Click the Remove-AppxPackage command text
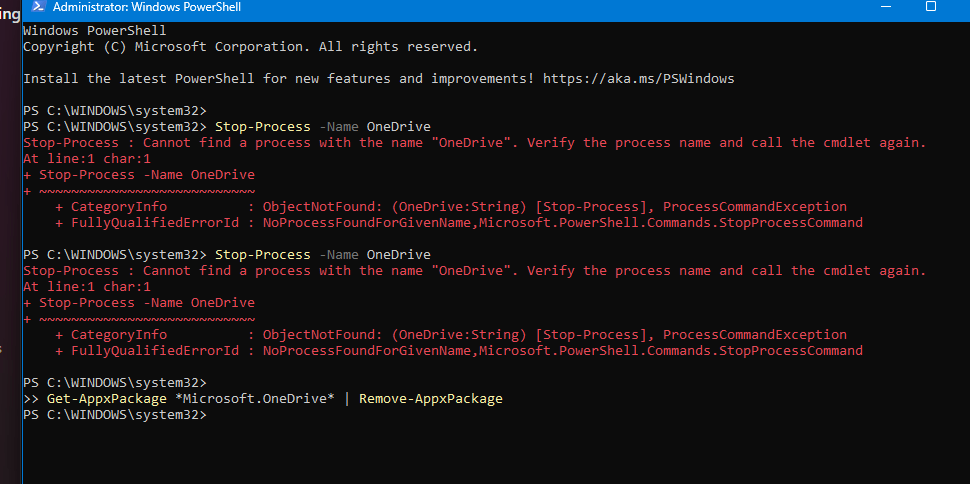Viewport: 970px width, 484px height. pos(431,399)
